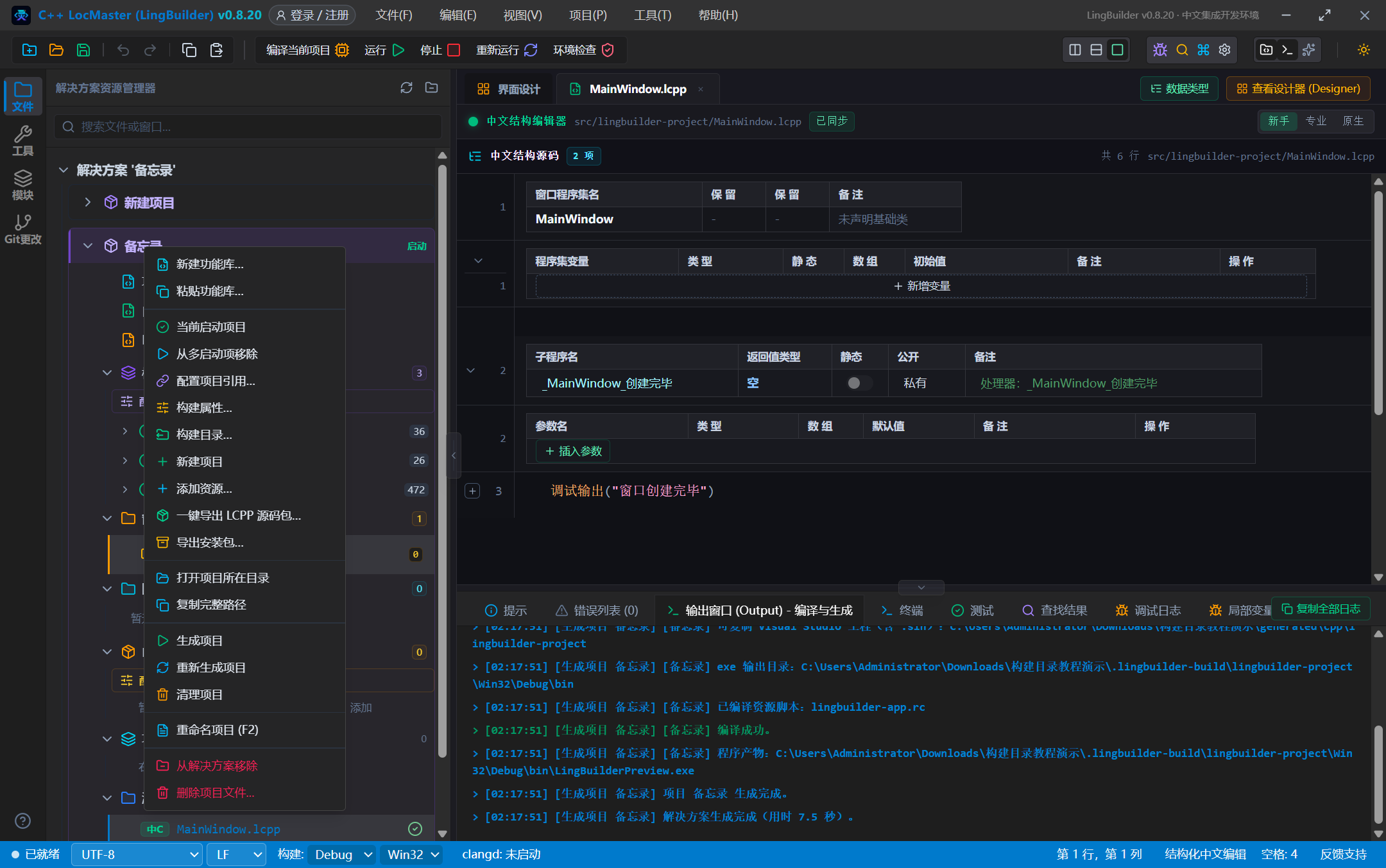Viewport: 1386px width, 868px height.
Task: Toggle the light theme sun icon
Action: click(x=1364, y=50)
